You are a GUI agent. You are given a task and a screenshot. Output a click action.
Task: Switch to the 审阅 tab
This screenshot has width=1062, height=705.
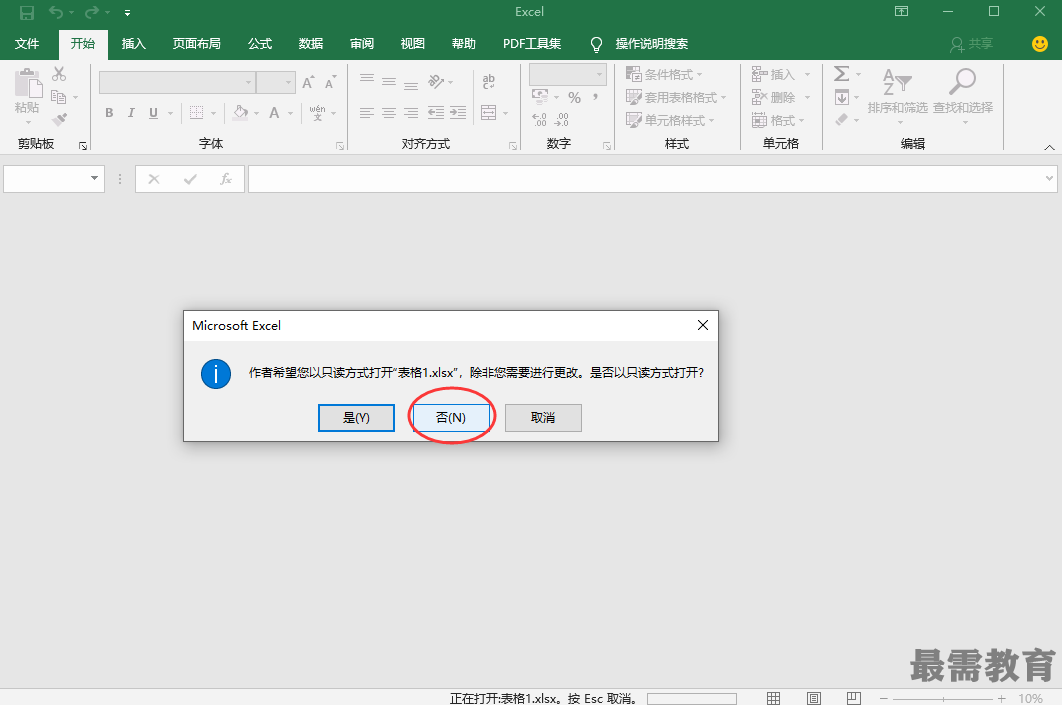tap(362, 44)
